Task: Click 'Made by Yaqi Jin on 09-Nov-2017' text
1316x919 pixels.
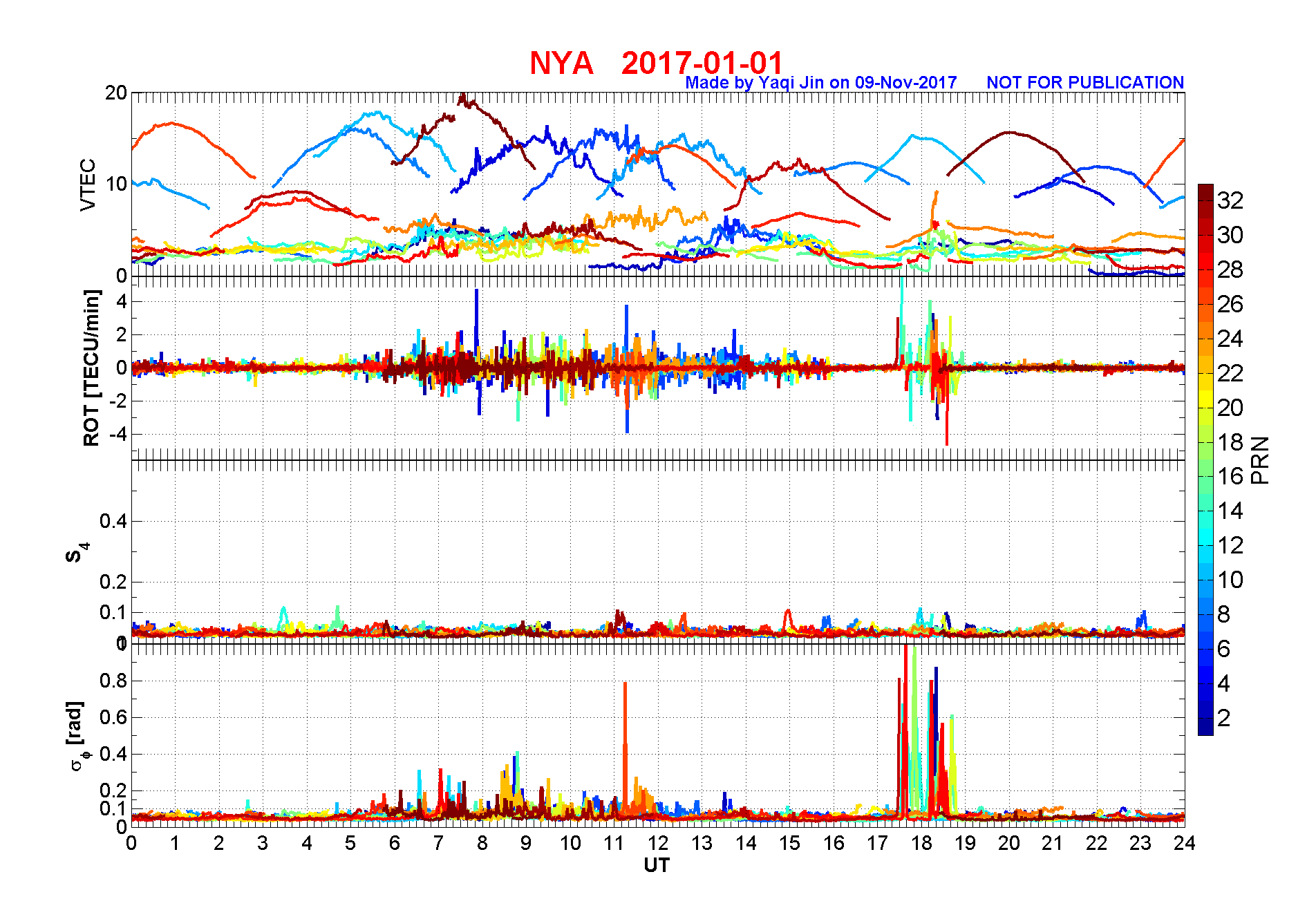Action: pos(821,82)
